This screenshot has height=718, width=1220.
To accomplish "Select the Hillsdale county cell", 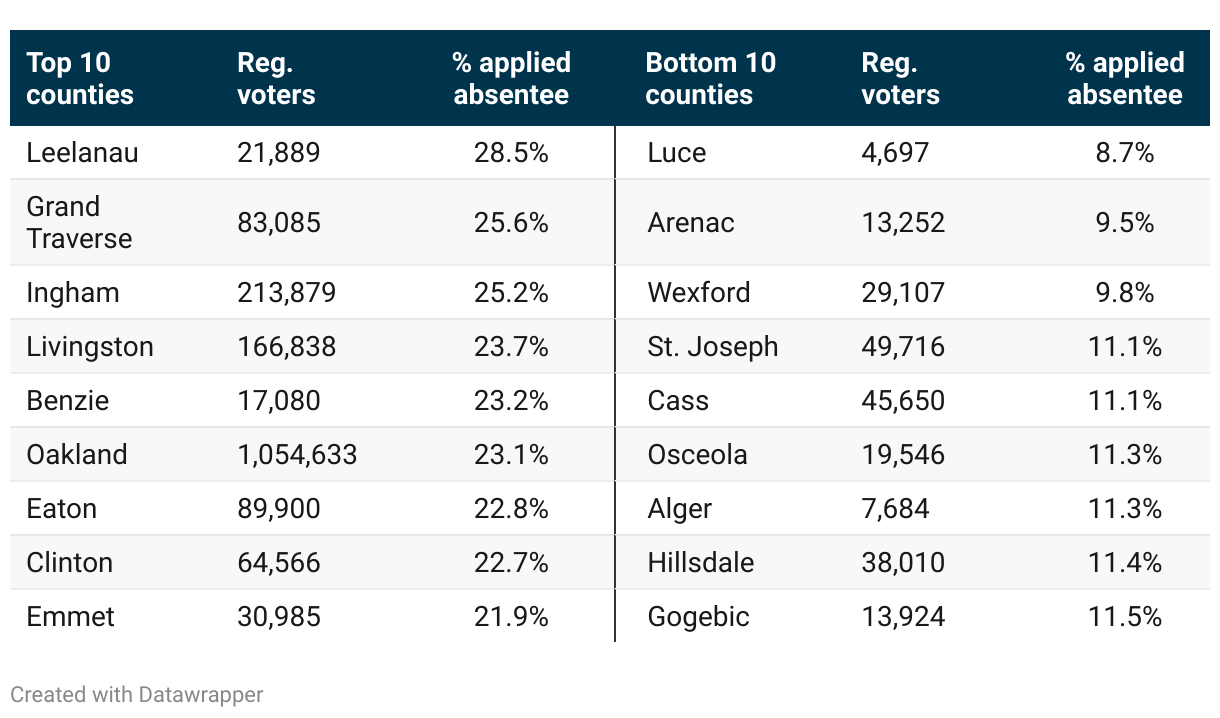I will 700,563.
